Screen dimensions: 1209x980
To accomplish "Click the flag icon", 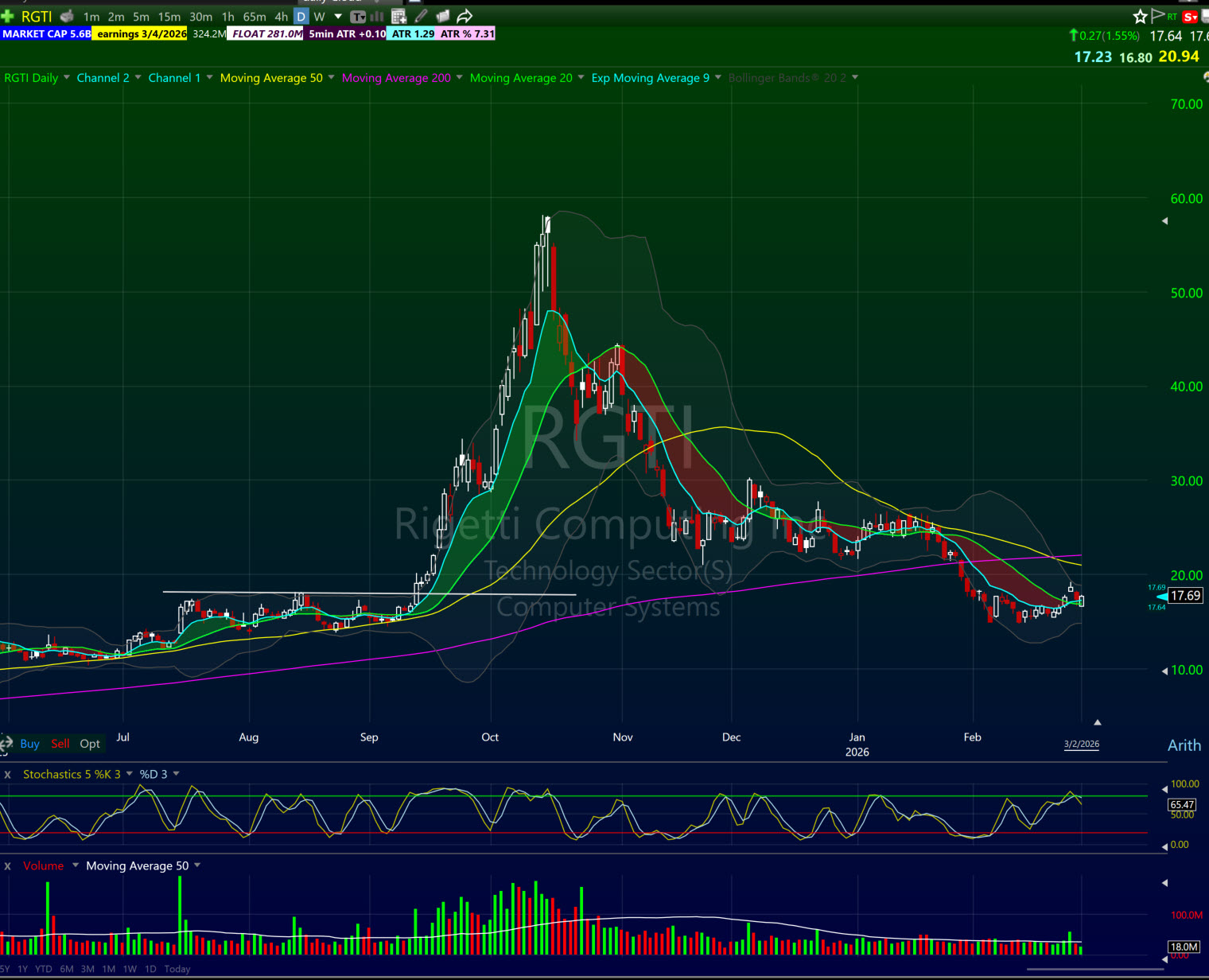I will [1158, 16].
